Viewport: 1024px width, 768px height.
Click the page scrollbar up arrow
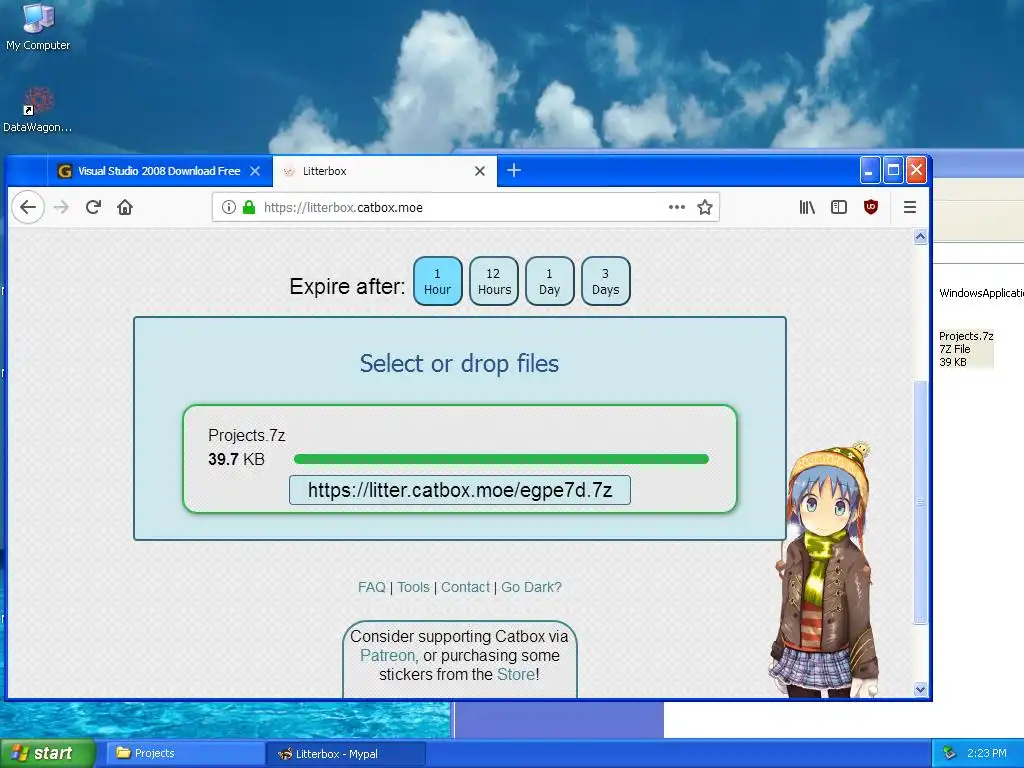[920, 236]
